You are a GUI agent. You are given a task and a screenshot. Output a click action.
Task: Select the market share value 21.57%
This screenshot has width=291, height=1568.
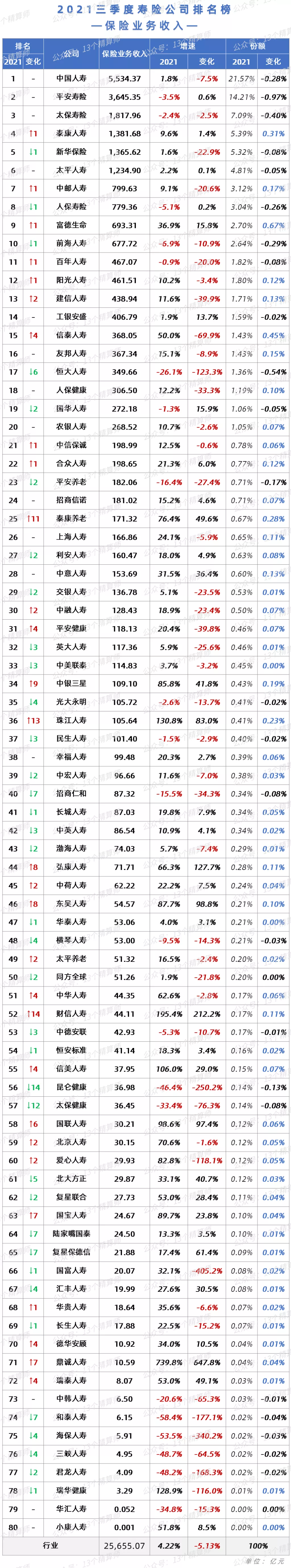point(241,79)
